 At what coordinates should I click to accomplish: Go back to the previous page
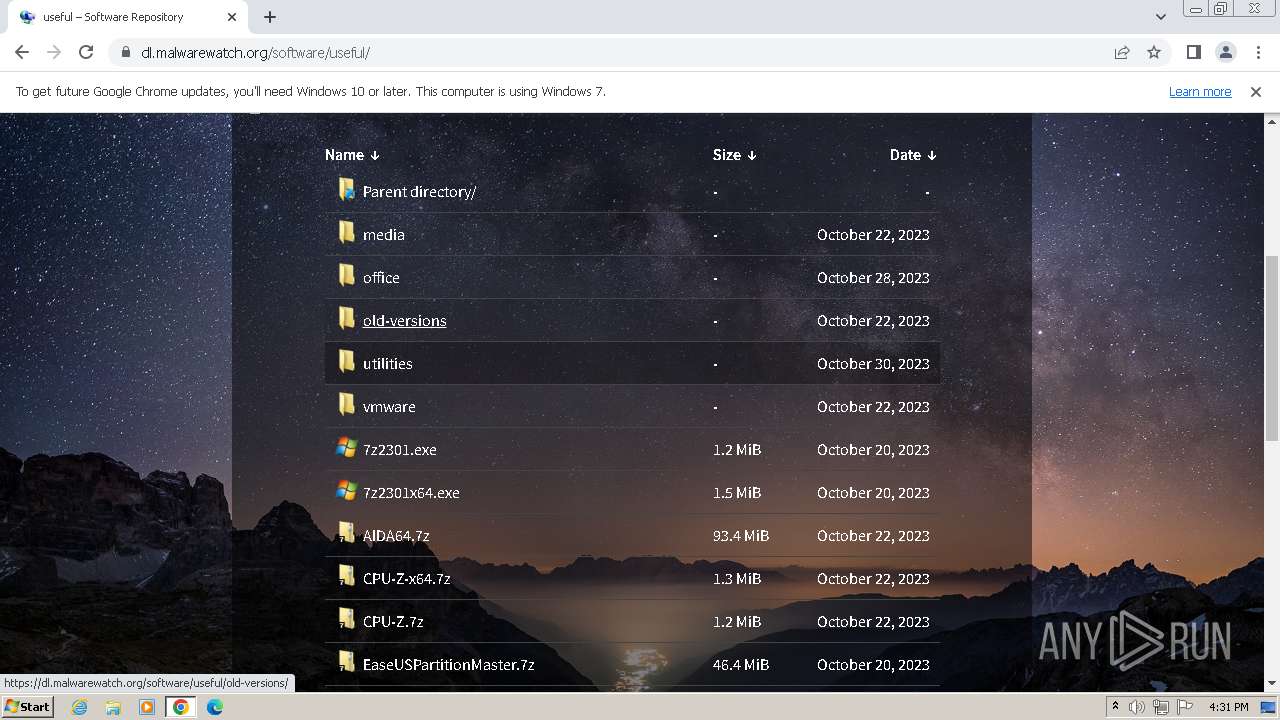[x=22, y=52]
